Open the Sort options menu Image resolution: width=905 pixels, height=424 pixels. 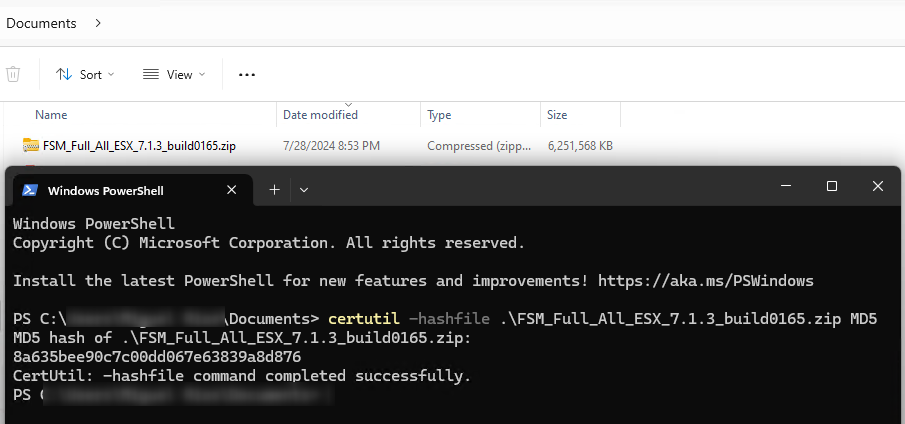[85, 74]
